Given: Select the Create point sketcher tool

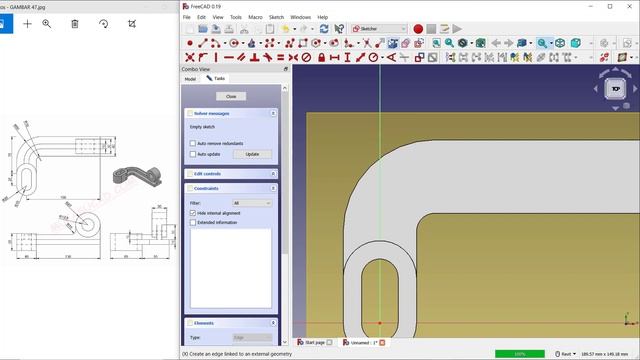Looking at the screenshot, I should point(190,43).
